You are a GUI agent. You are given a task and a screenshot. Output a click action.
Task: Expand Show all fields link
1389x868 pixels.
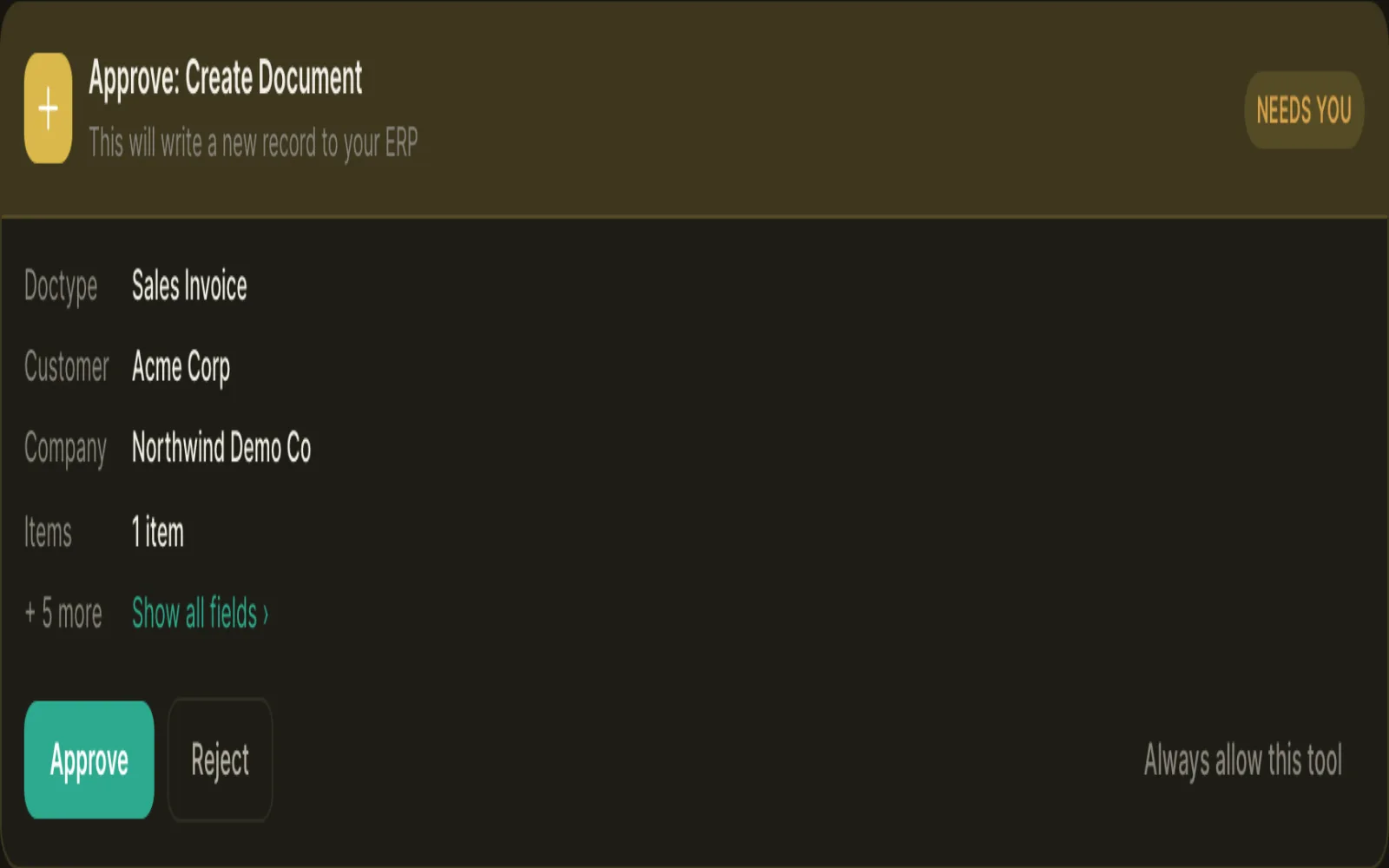pyautogui.click(x=200, y=613)
